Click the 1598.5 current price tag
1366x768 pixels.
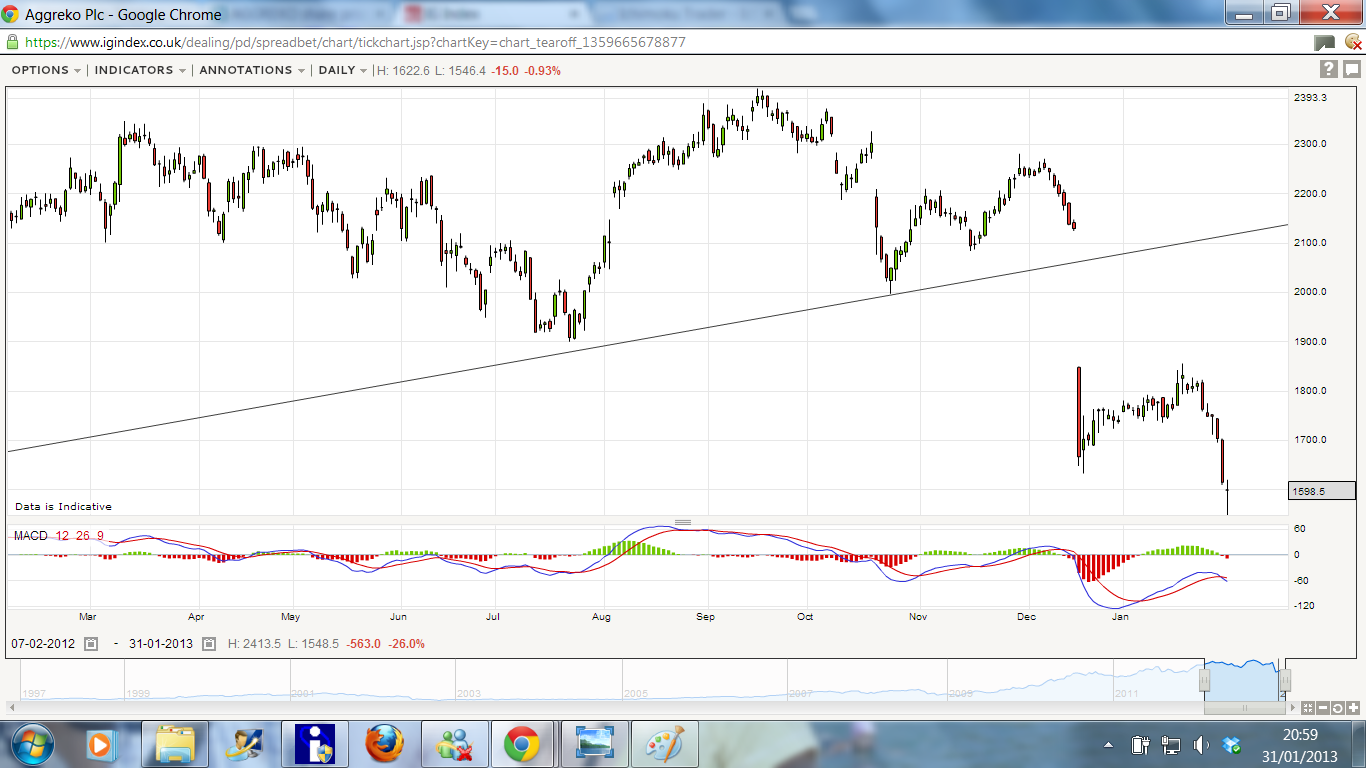click(x=1323, y=491)
